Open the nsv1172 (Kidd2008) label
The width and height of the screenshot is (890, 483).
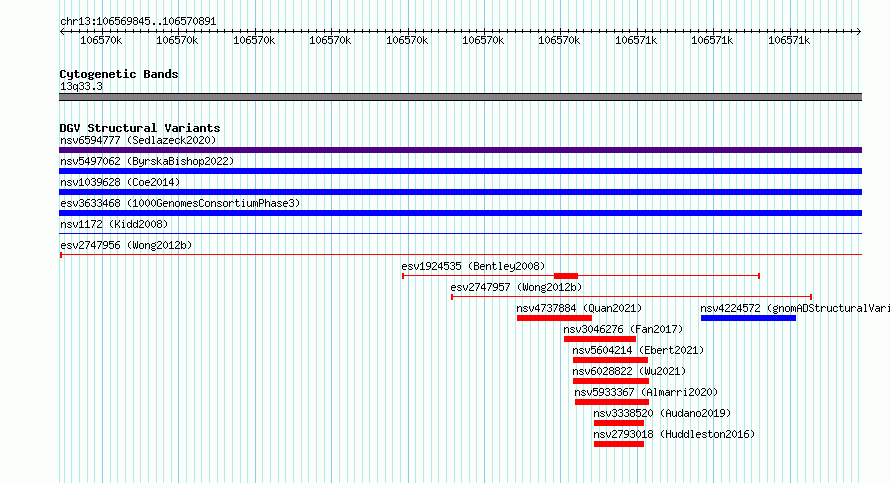[x=114, y=224]
